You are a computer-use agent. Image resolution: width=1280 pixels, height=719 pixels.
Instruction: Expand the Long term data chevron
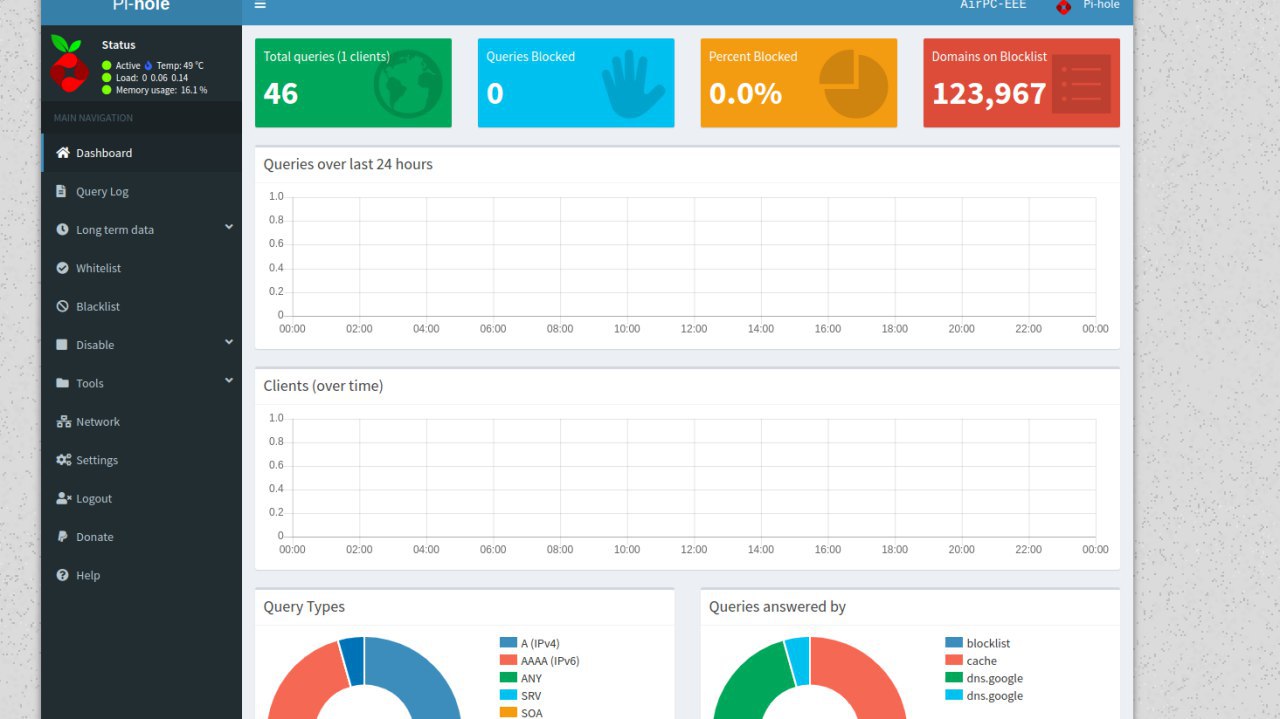229,228
